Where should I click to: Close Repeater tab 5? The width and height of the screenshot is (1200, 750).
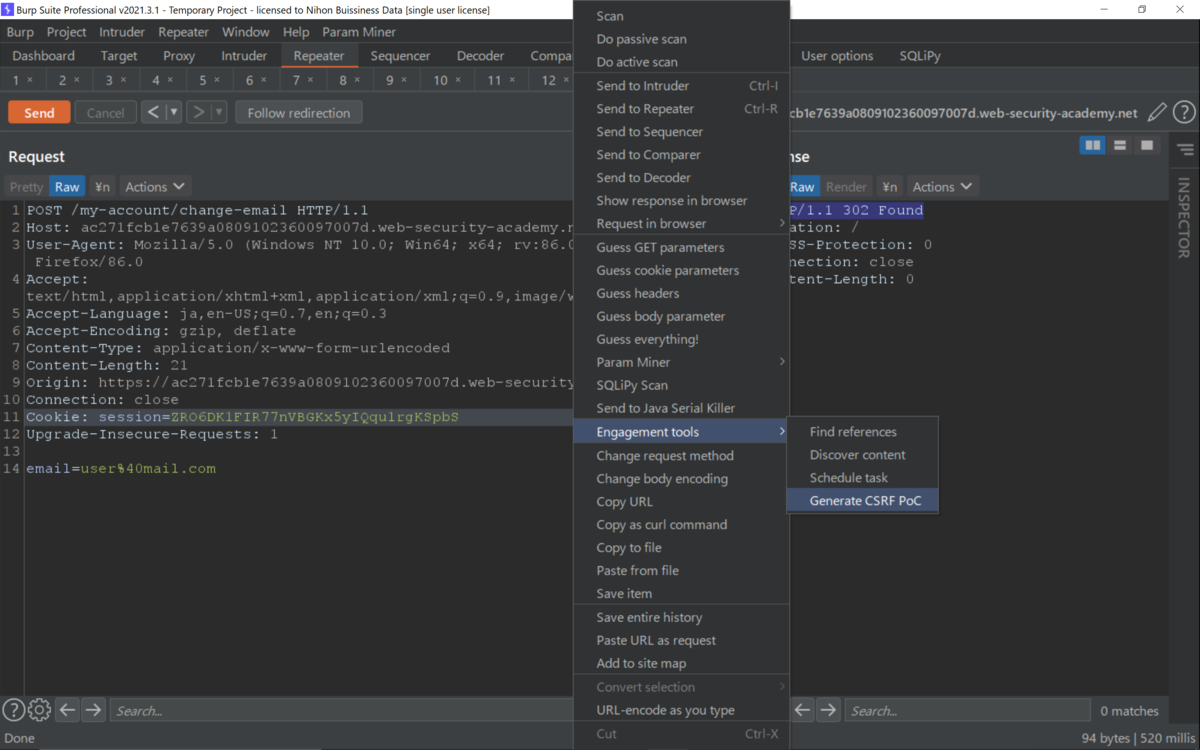pos(217,80)
